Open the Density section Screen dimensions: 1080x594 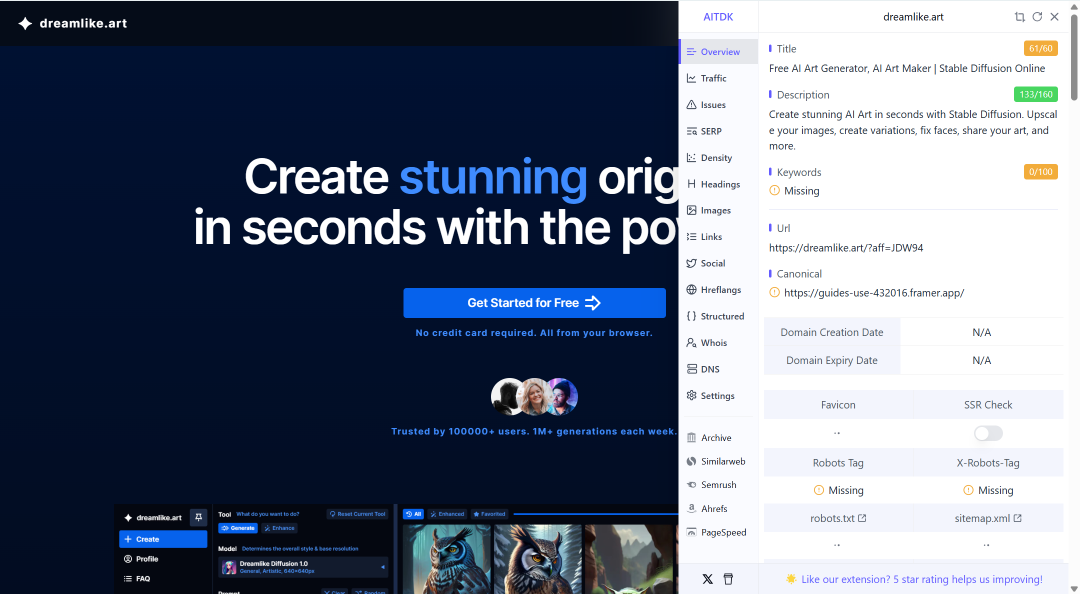718,158
